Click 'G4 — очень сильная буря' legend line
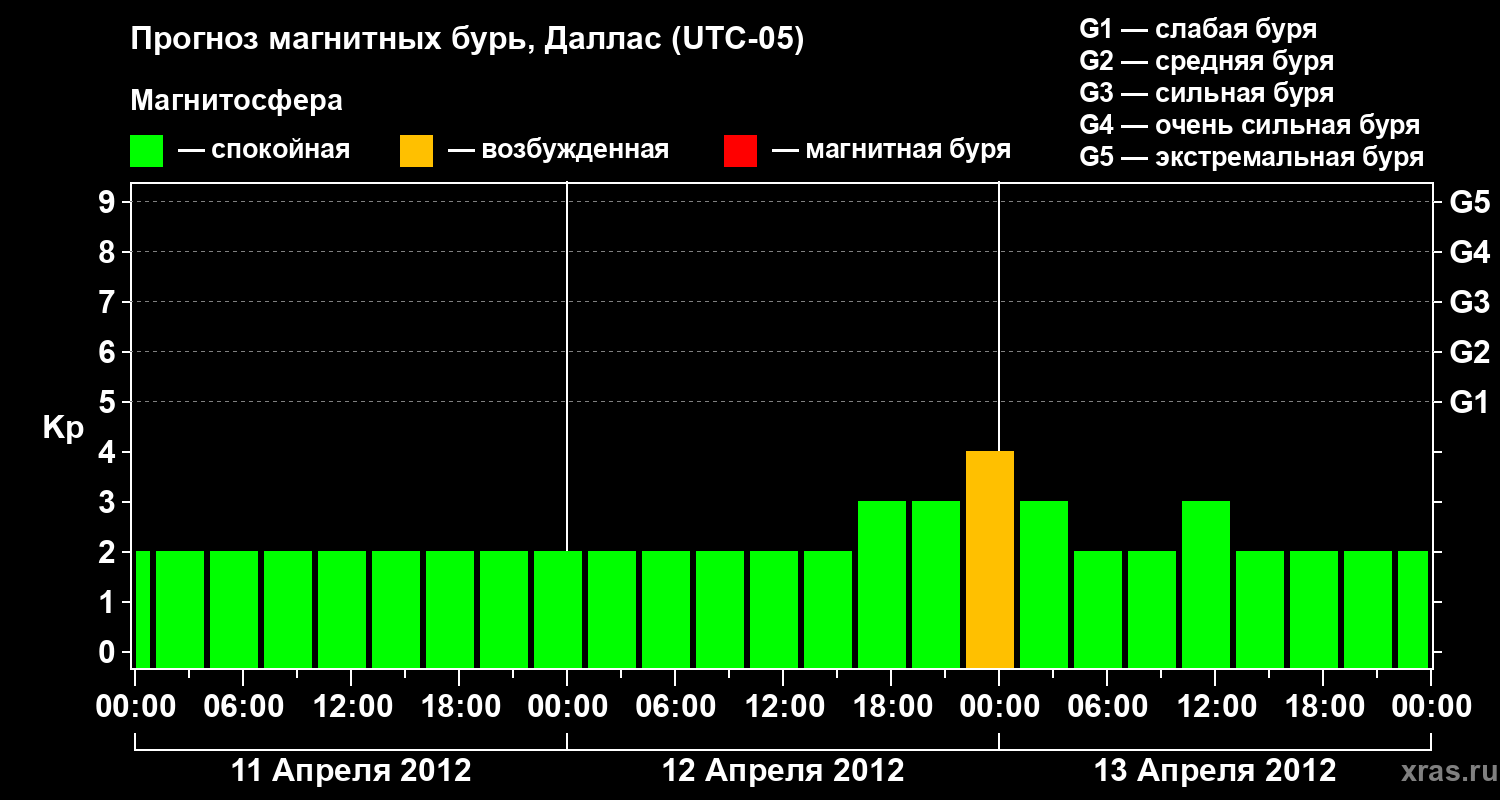The height and width of the screenshot is (800, 1500). point(1249,125)
